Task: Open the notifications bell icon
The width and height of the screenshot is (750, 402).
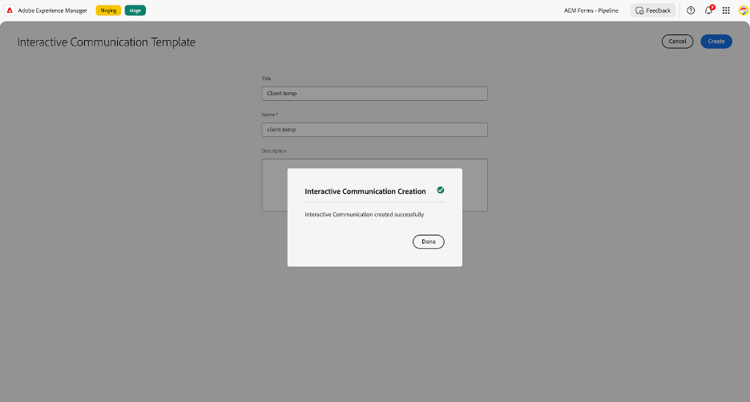Action: click(x=708, y=11)
